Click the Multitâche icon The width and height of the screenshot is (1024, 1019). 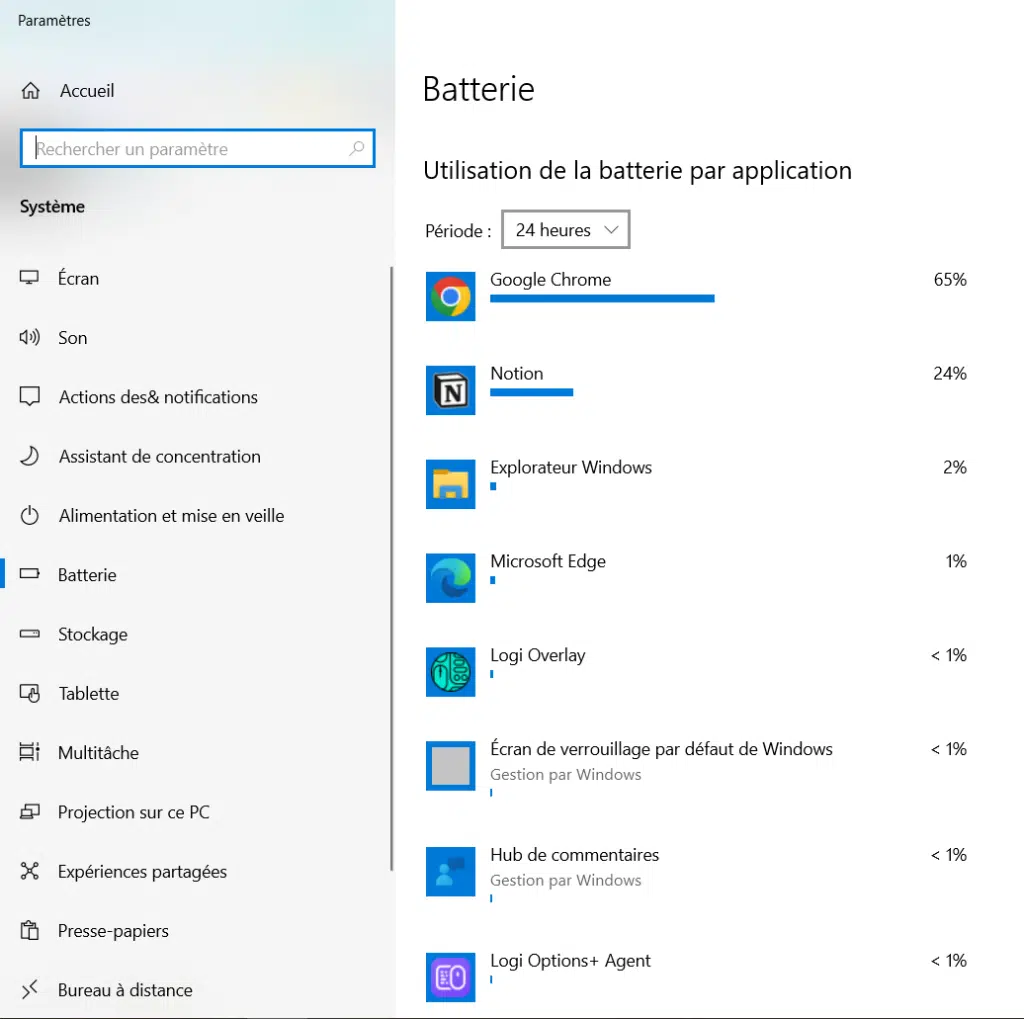click(29, 752)
